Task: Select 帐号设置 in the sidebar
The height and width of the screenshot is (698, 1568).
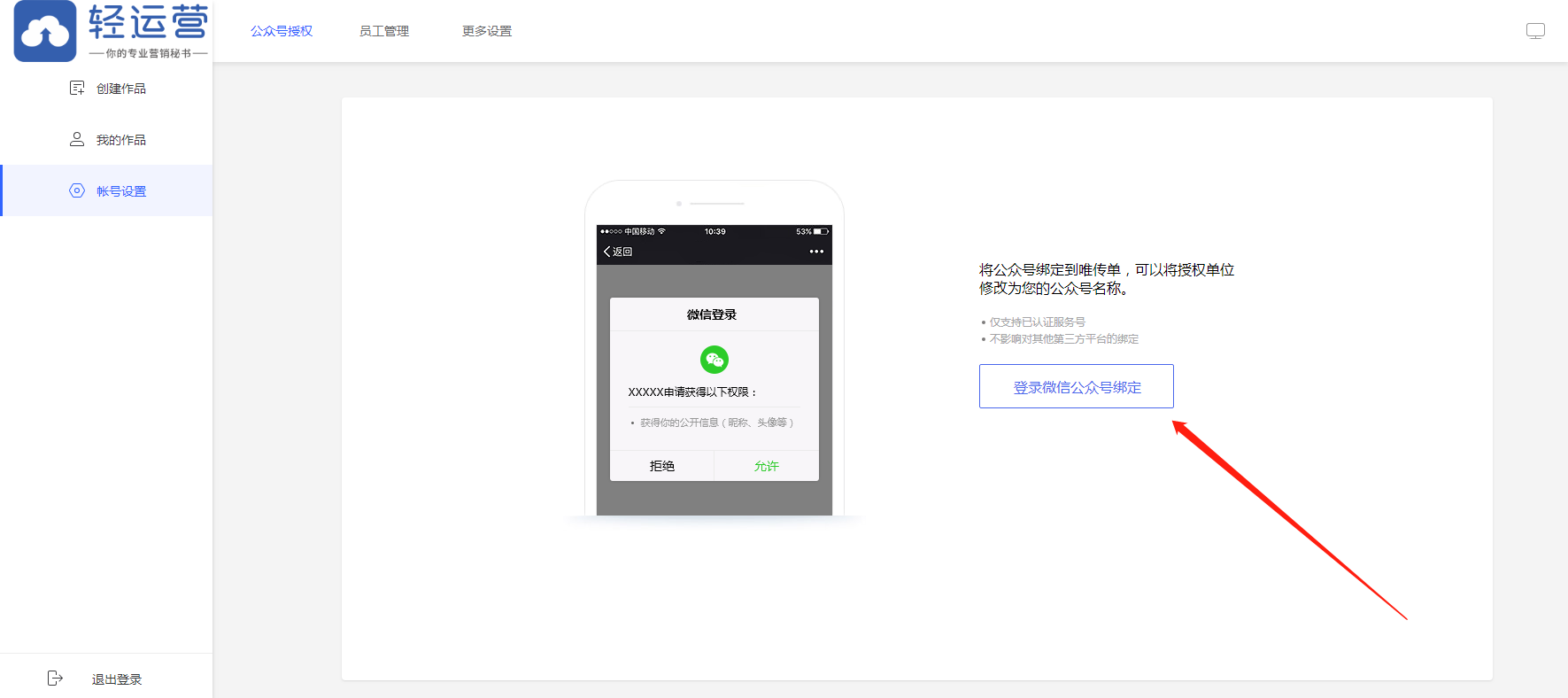Action: coord(106,190)
